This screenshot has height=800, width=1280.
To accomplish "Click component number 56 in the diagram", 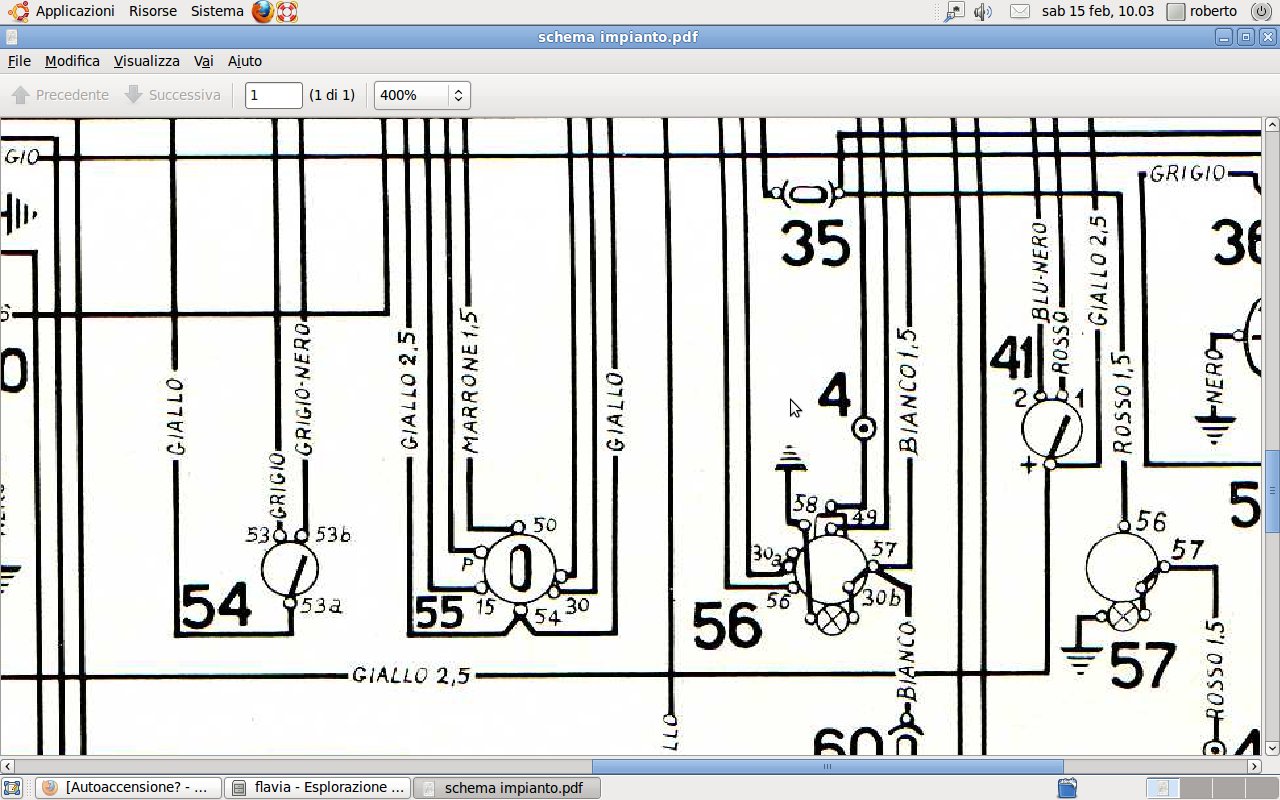I will coord(727,624).
